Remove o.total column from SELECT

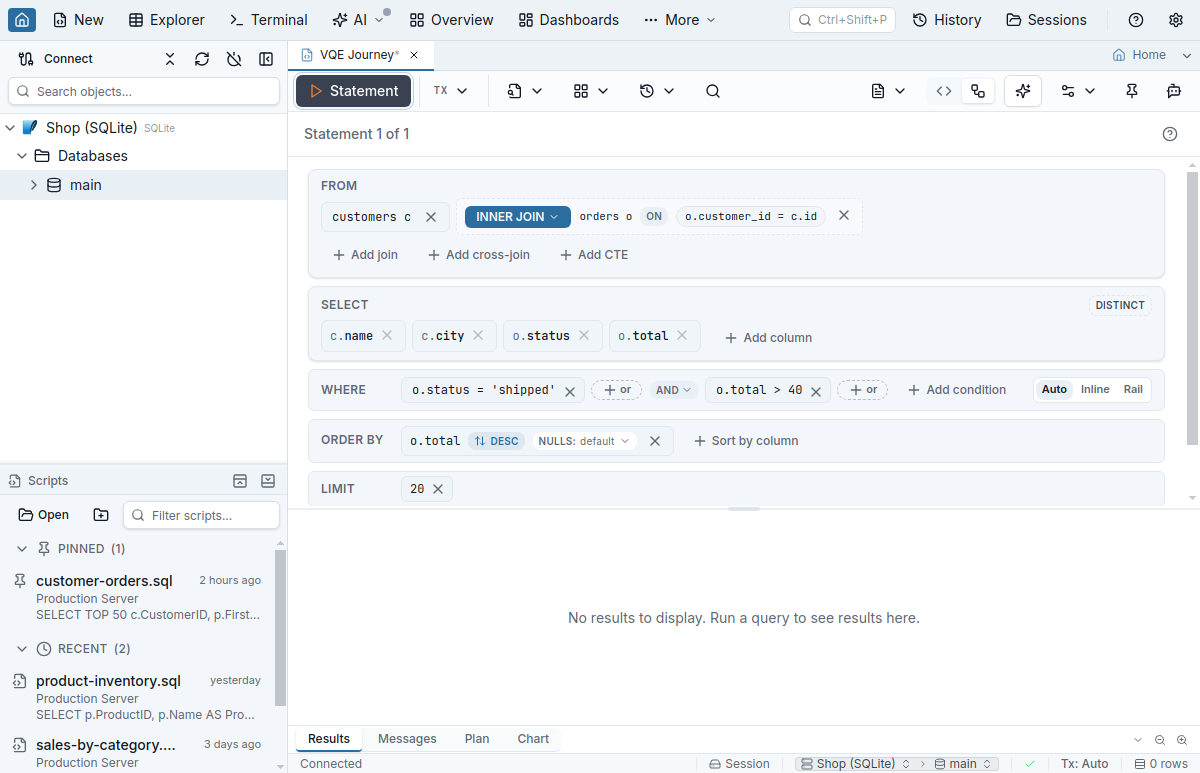(682, 336)
